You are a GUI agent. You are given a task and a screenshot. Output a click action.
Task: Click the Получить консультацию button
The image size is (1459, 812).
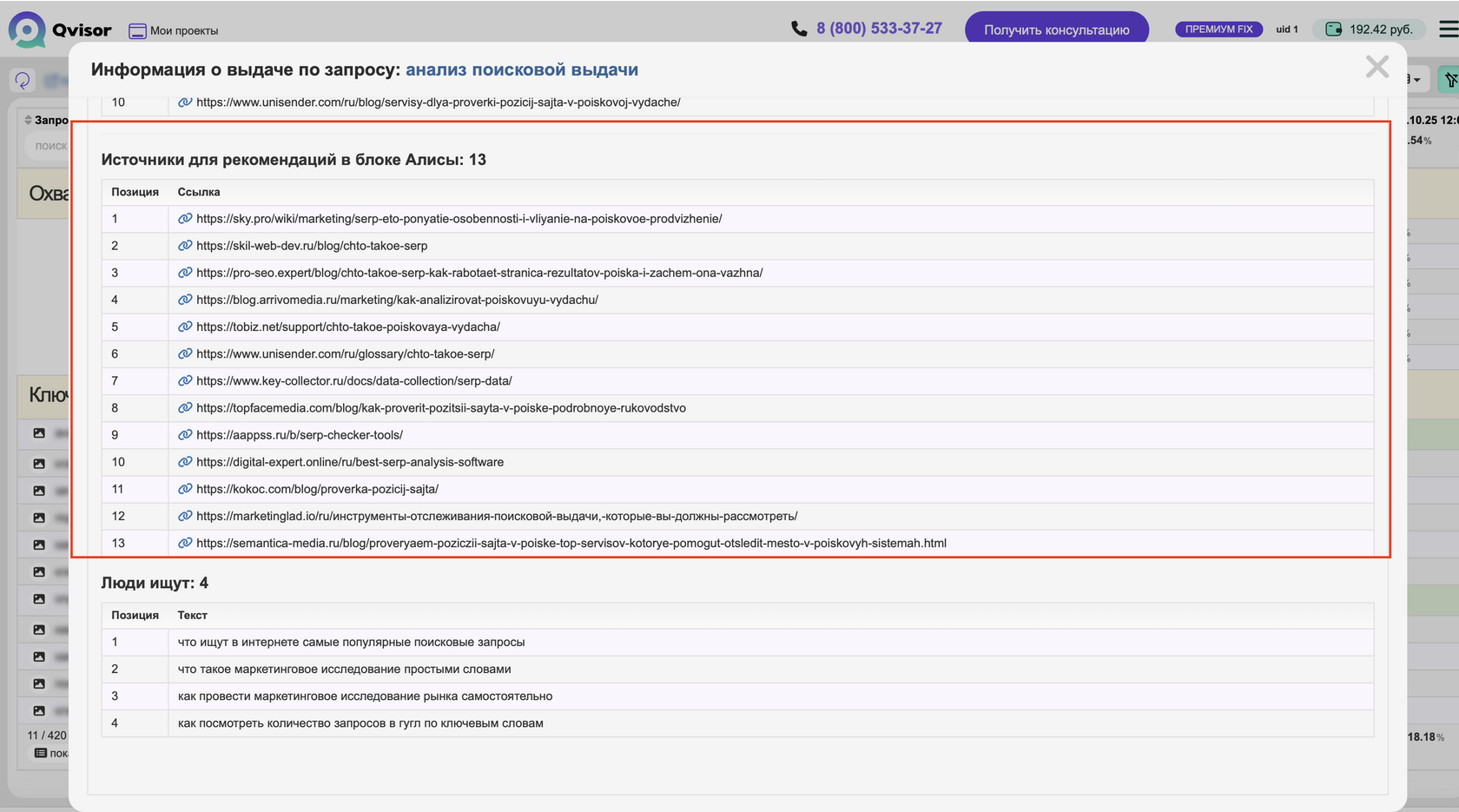coord(1057,30)
